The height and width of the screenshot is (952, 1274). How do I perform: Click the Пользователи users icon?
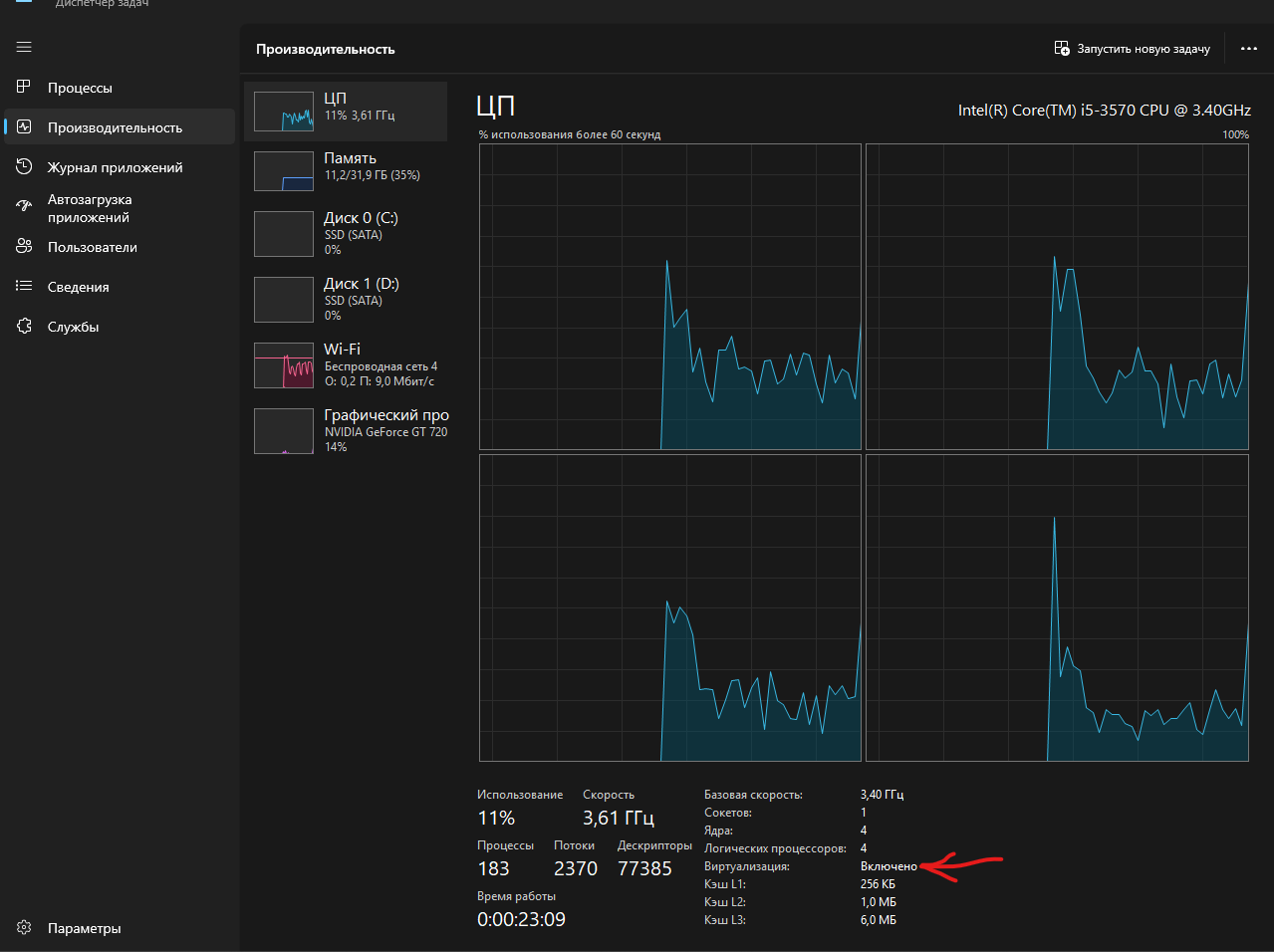(24, 247)
